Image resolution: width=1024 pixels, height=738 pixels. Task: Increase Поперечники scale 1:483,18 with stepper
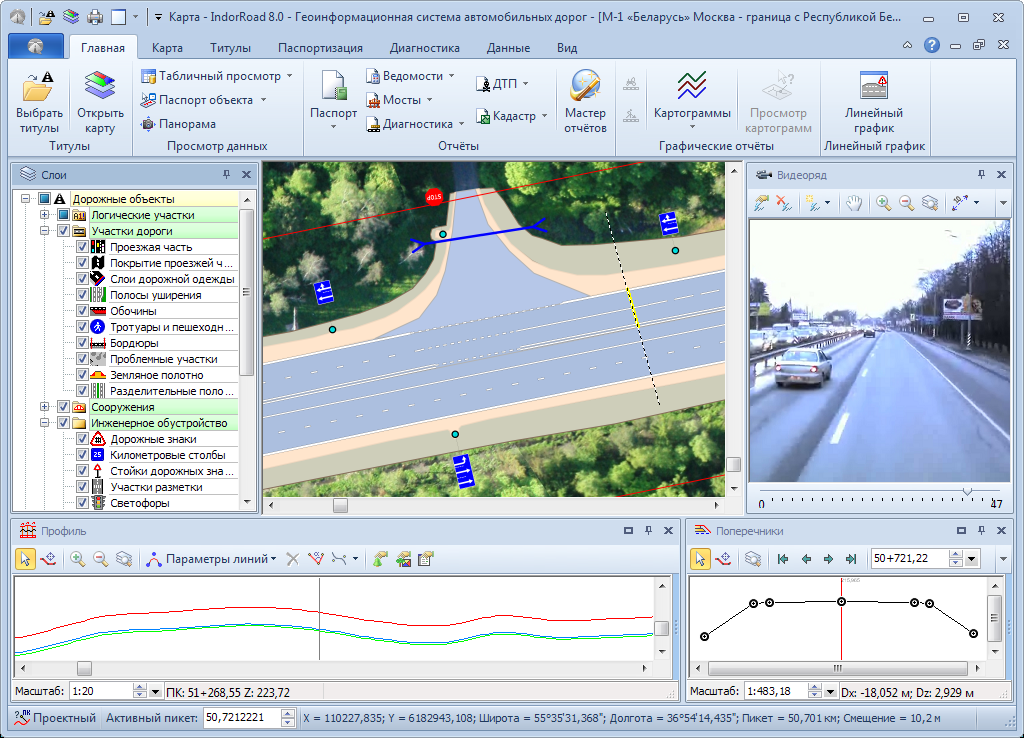[x=814, y=687]
